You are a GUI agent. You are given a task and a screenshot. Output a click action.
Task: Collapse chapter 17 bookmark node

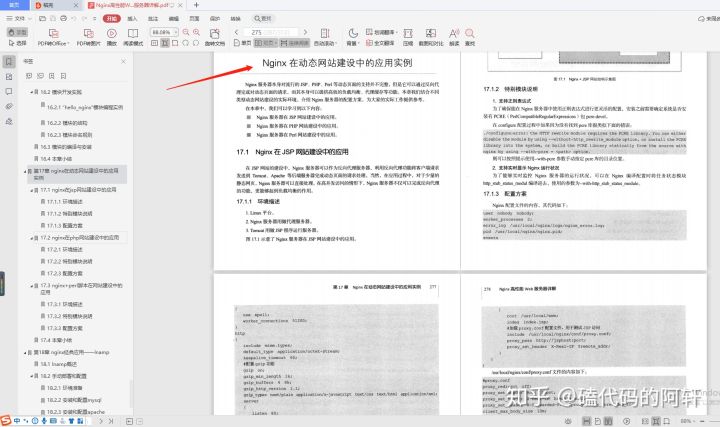click(25, 171)
